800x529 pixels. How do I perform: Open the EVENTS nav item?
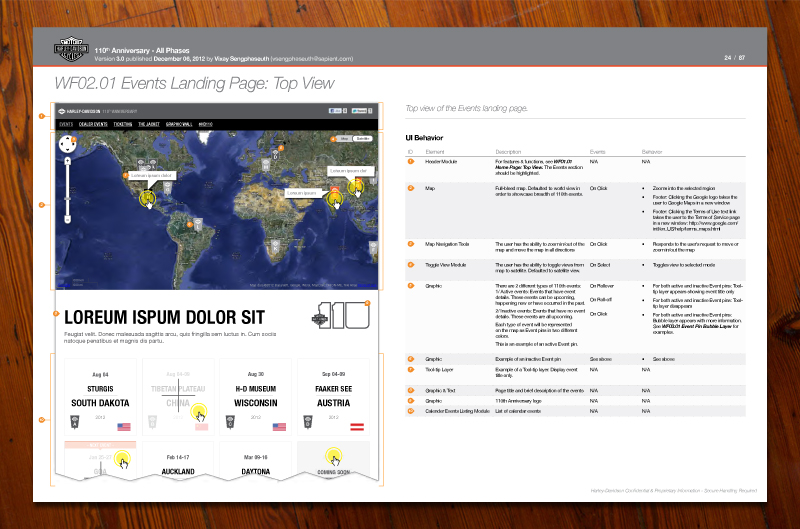pyautogui.click(x=66, y=124)
